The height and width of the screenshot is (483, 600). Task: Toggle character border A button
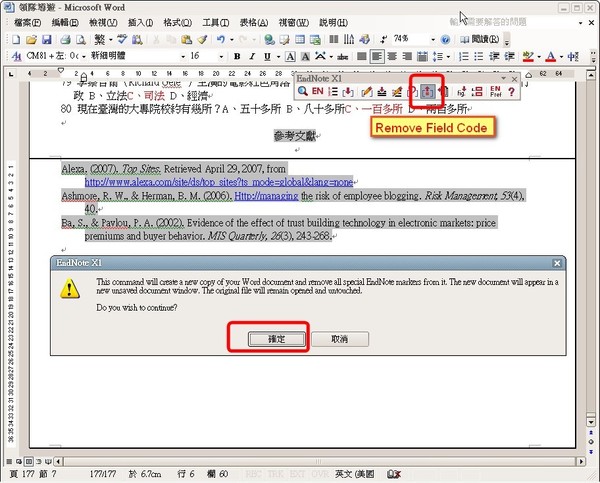[x=290, y=56]
